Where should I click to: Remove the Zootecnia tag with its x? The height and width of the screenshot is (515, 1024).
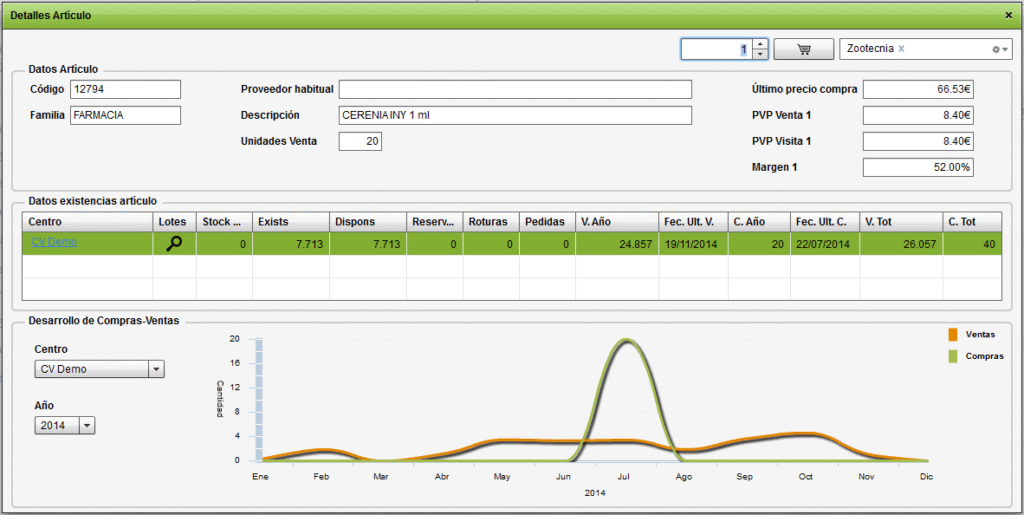[901, 49]
